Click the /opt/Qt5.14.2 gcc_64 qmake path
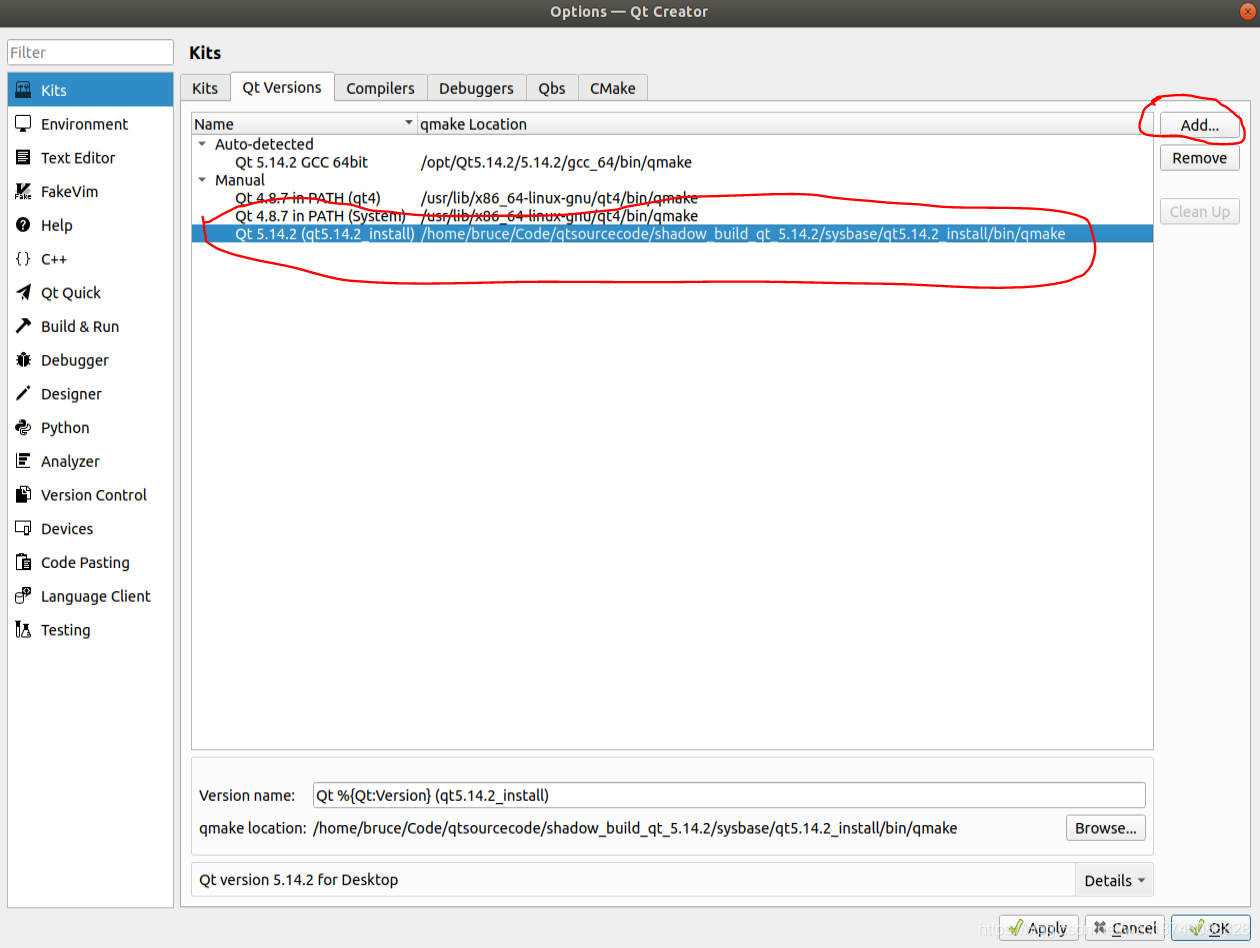 tap(556, 162)
